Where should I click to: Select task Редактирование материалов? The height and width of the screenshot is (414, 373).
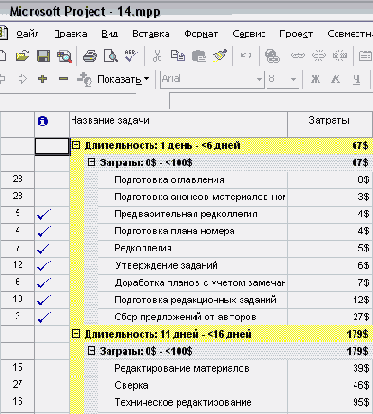(182, 368)
